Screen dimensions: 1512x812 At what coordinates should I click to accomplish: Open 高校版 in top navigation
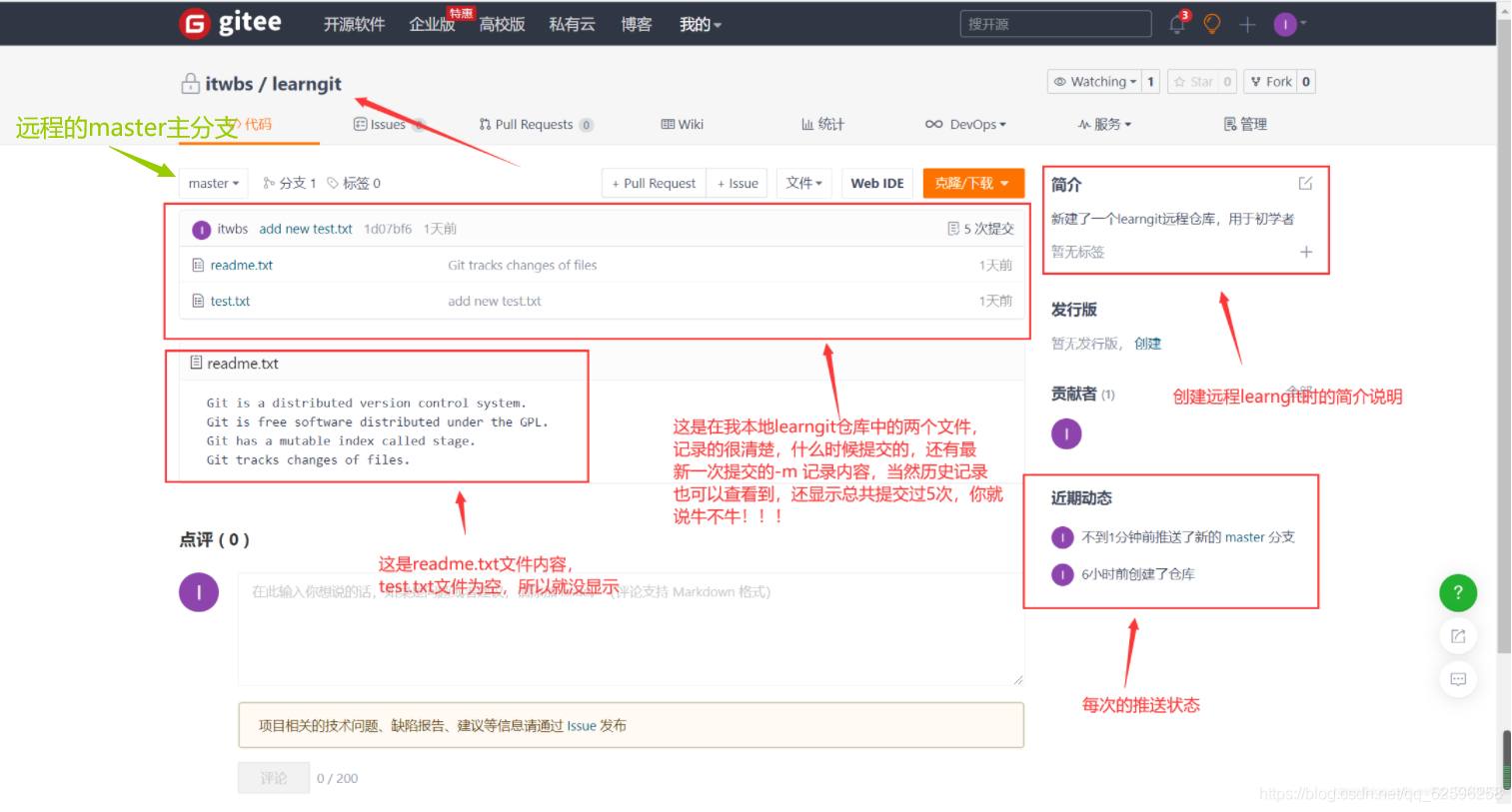(x=502, y=24)
